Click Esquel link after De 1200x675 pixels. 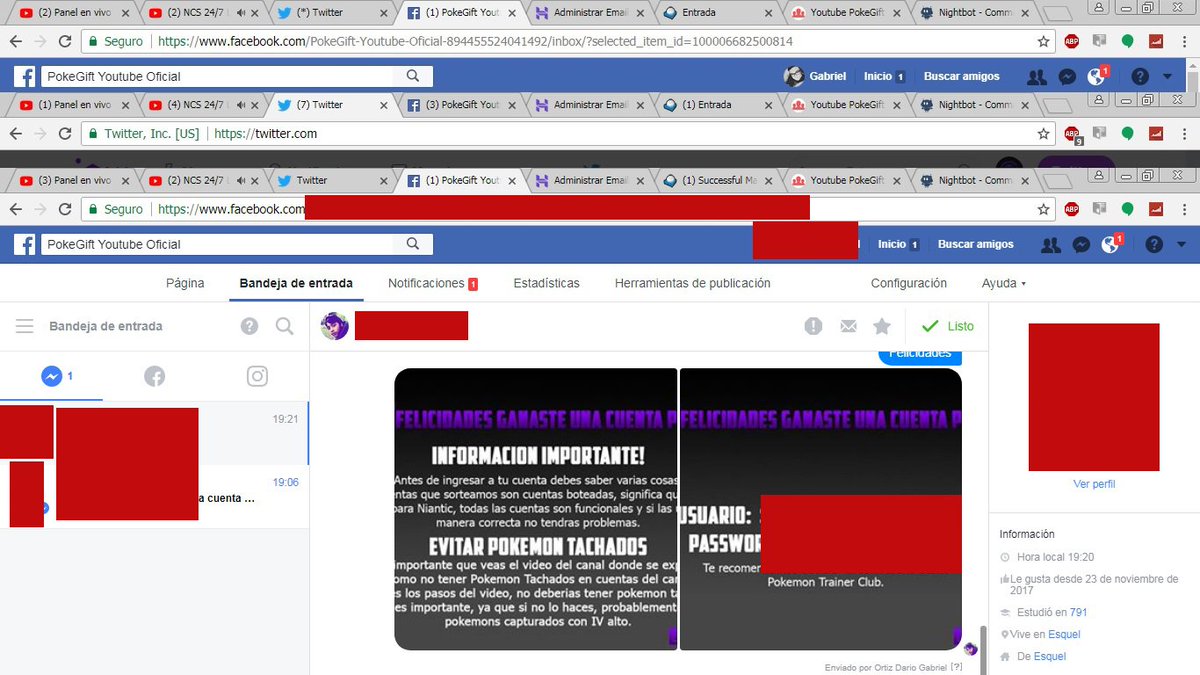tap(1050, 656)
